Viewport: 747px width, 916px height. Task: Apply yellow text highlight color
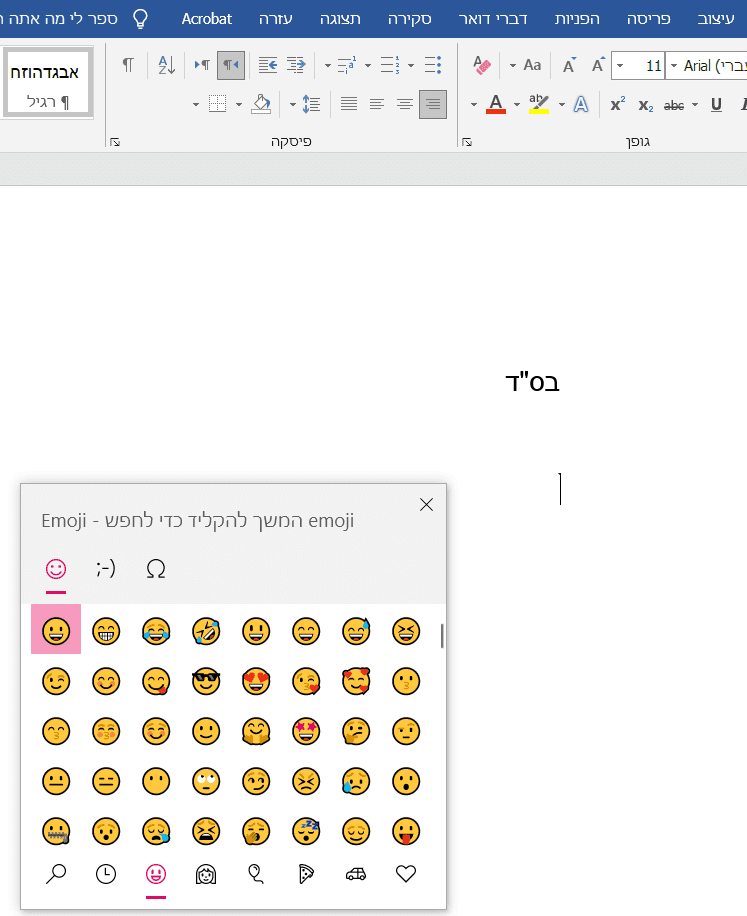pos(538,105)
